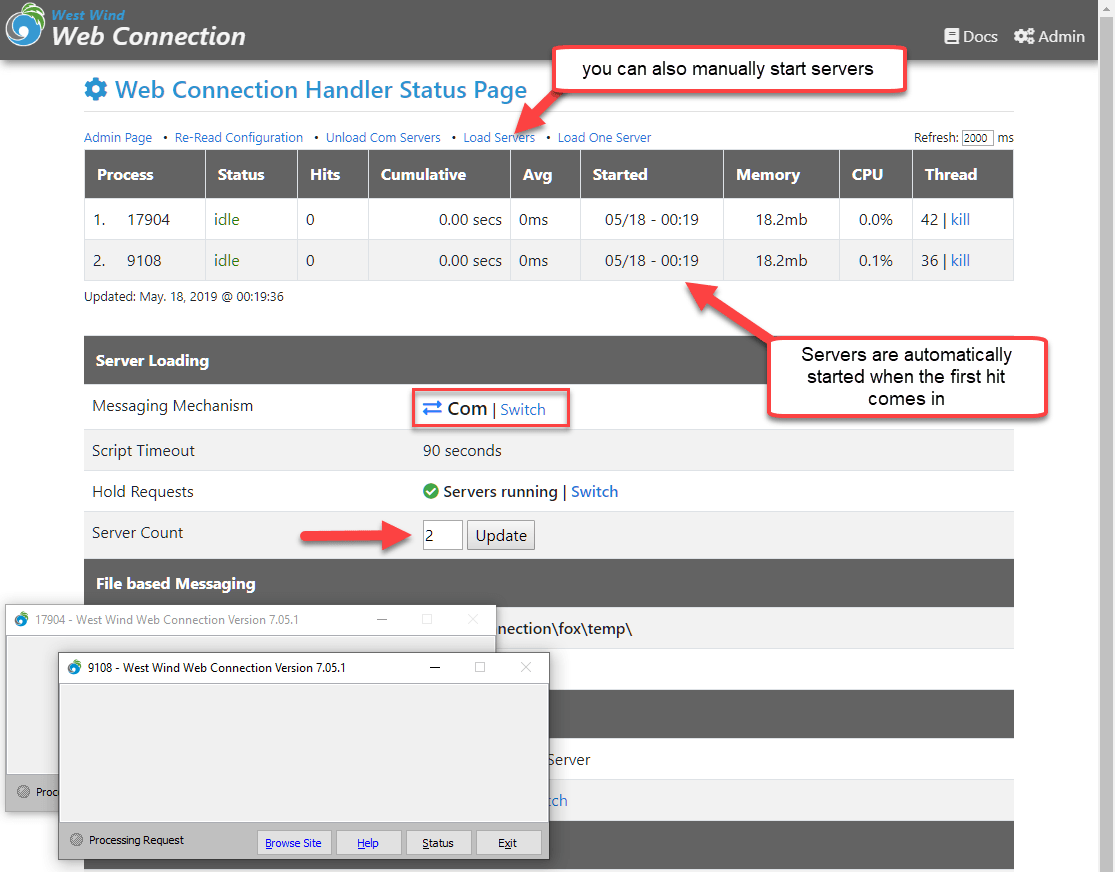This screenshot has height=872, width=1115.
Task: Click the idle status of process 9108
Action: click(227, 261)
